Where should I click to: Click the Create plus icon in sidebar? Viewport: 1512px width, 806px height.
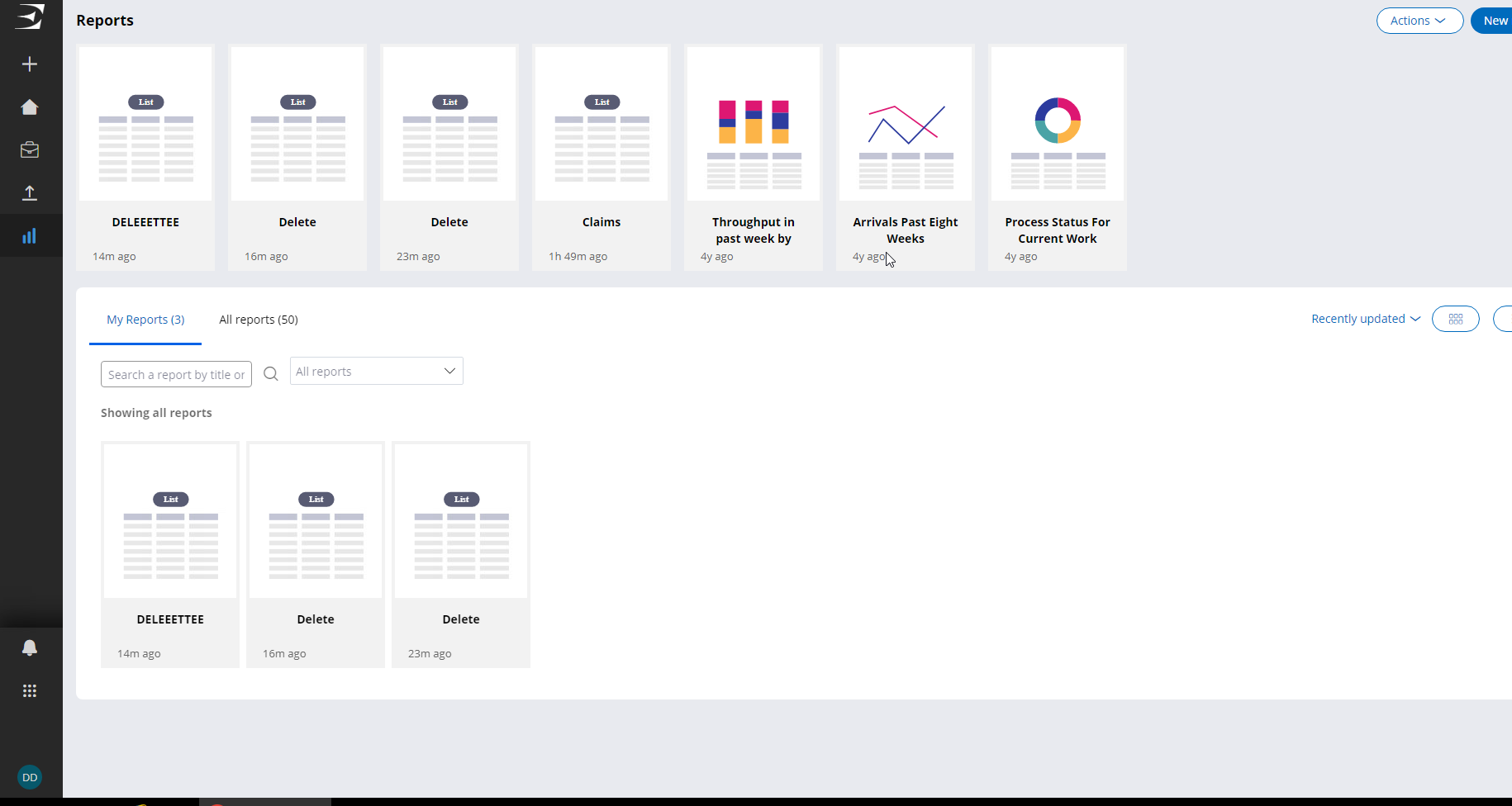click(x=30, y=64)
